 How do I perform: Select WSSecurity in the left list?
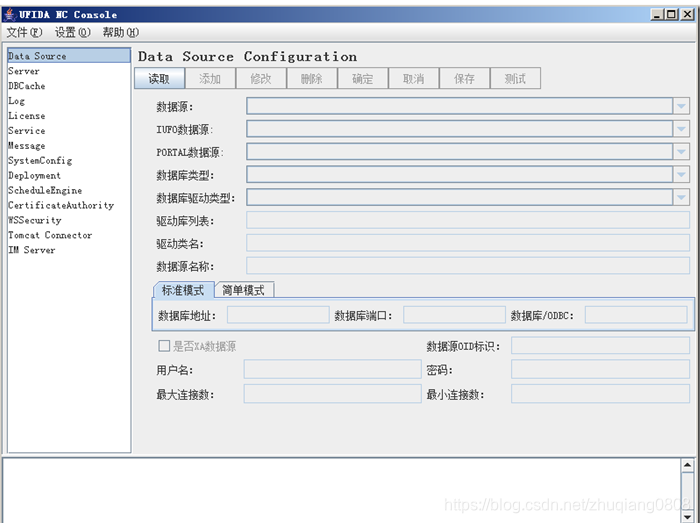[69, 220]
